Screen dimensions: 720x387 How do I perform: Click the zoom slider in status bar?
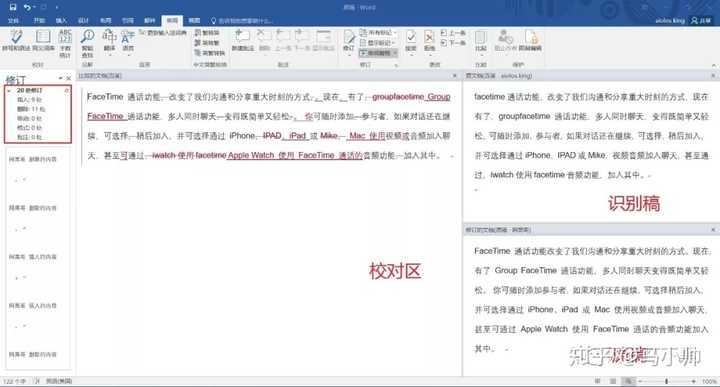pos(666,381)
